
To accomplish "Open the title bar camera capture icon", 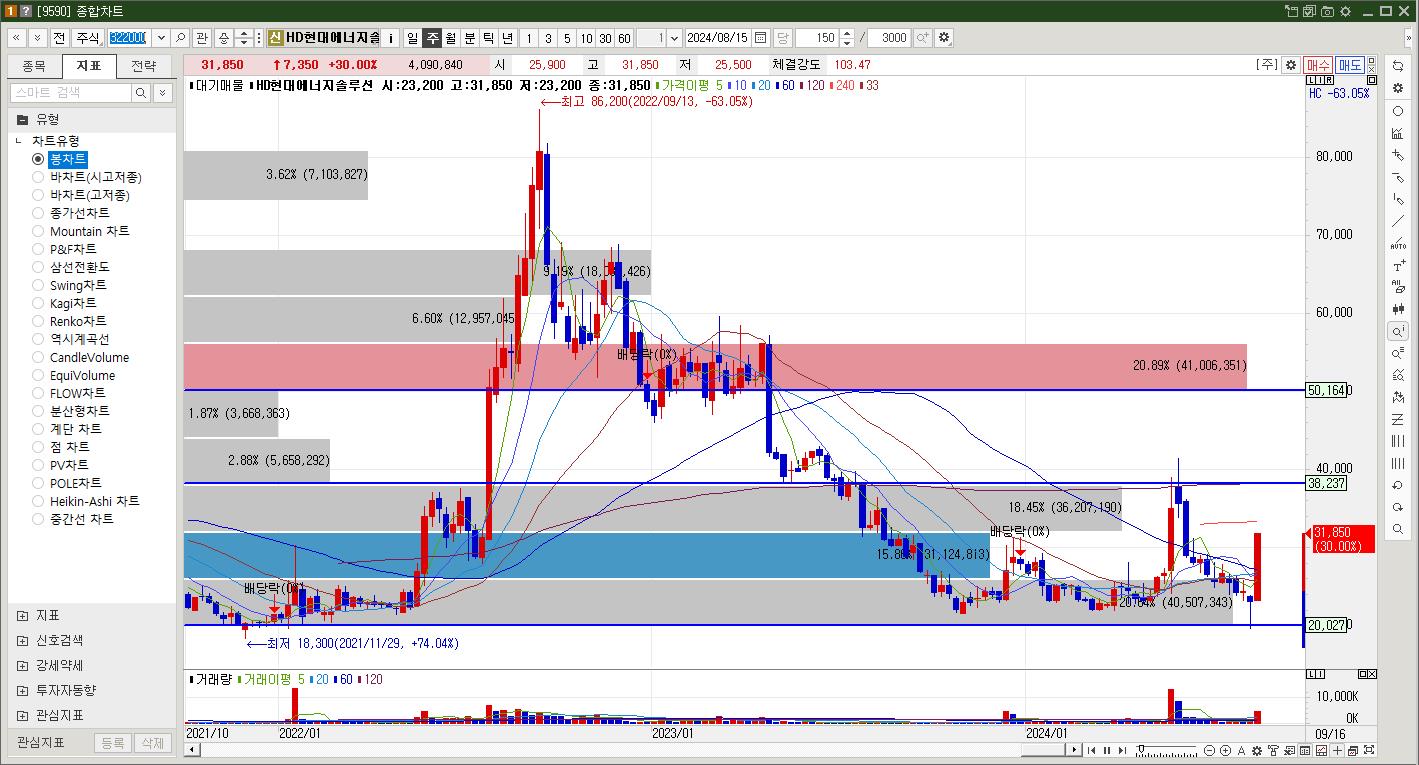I will coord(1327,11).
